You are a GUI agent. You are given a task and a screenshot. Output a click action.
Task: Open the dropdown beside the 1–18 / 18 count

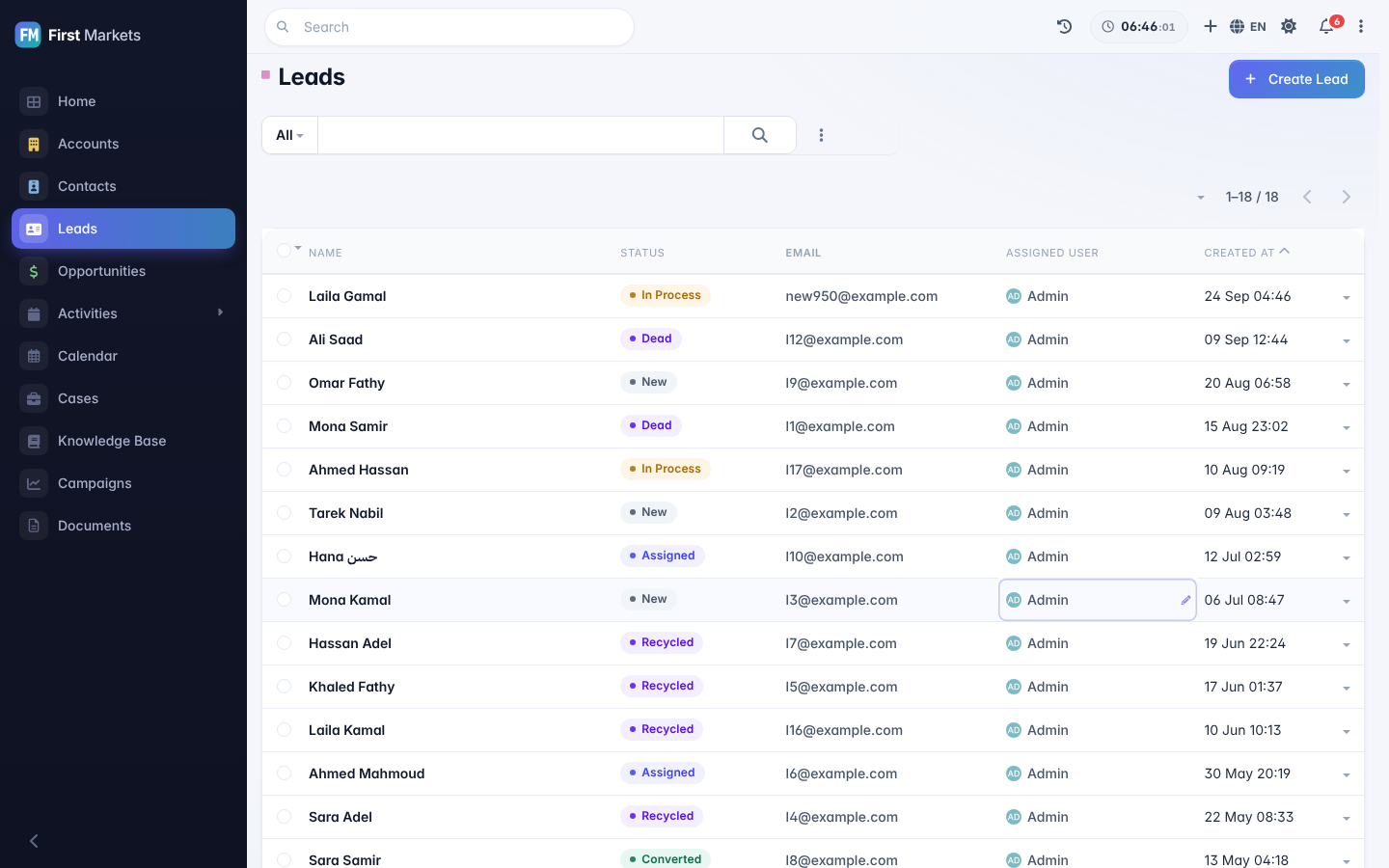pos(1201,198)
